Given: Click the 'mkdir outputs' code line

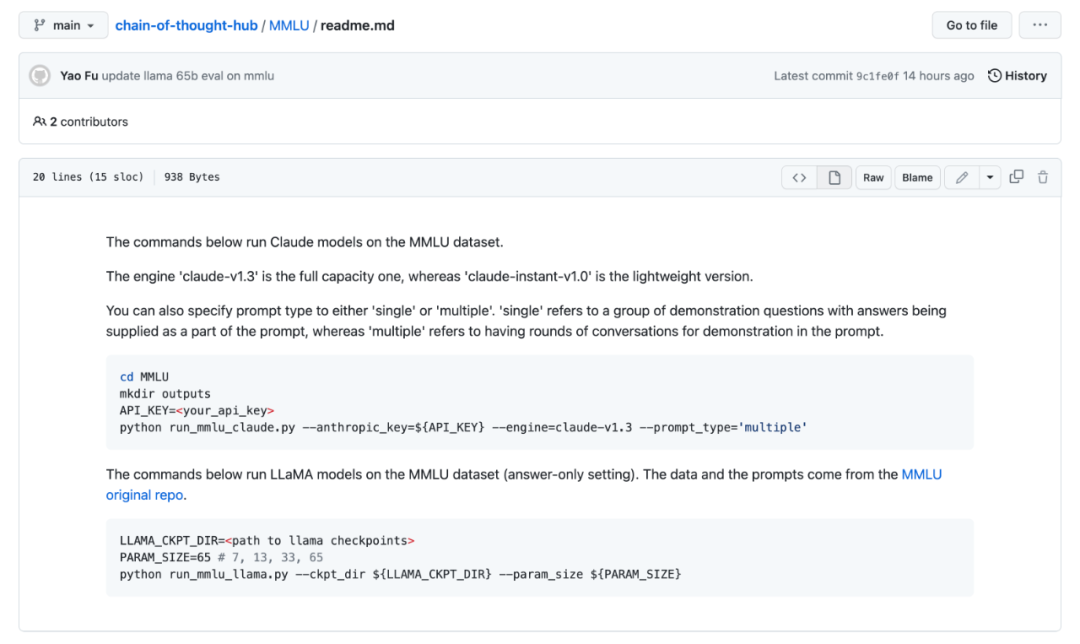Looking at the screenshot, I should [165, 394].
